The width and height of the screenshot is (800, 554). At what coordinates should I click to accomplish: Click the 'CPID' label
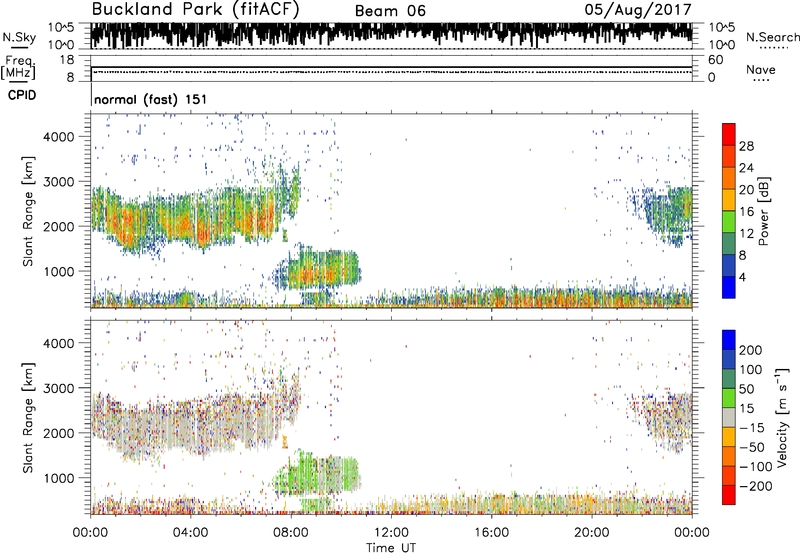(x=22, y=95)
